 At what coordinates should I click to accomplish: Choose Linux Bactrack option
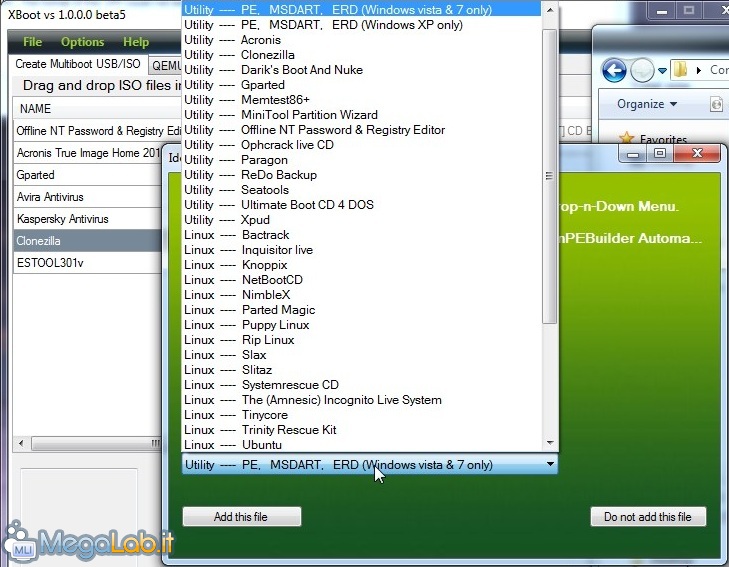(362, 235)
